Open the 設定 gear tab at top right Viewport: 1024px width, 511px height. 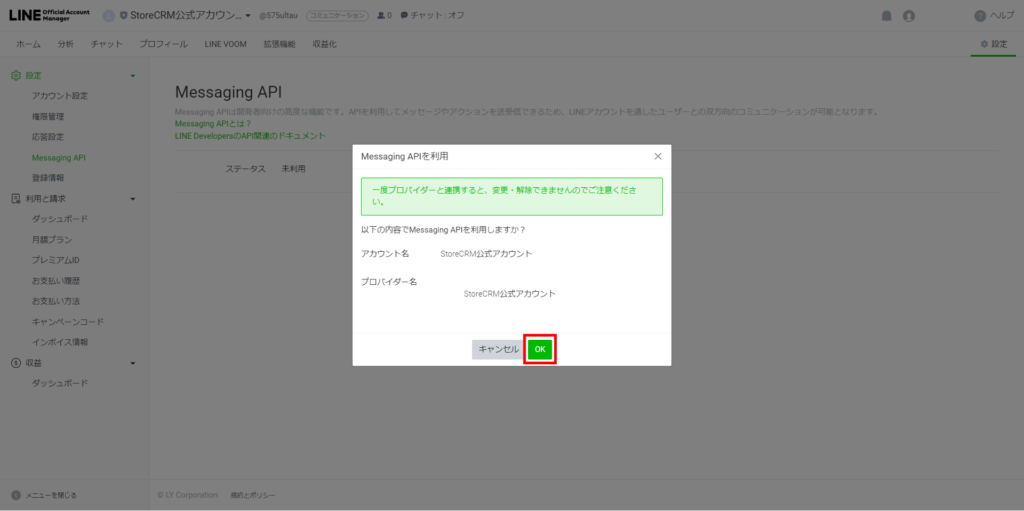tap(993, 44)
